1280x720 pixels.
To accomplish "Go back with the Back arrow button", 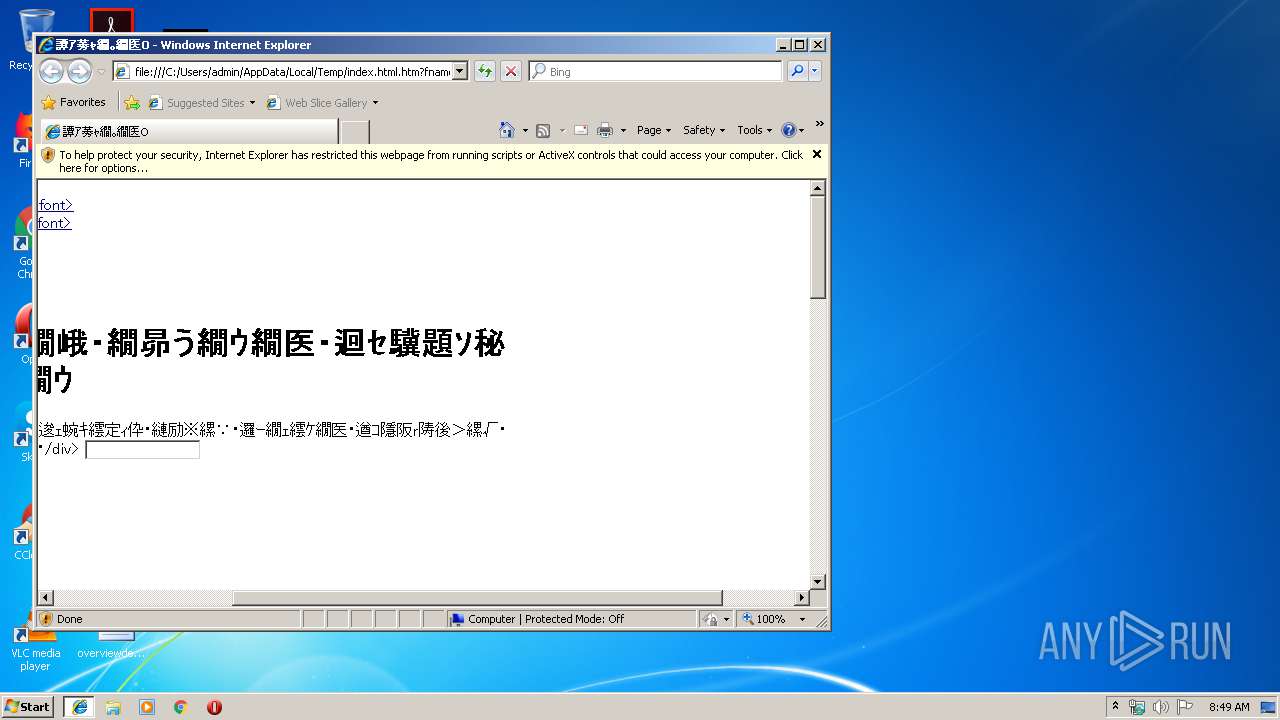I will pyautogui.click(x=52, y=71).
